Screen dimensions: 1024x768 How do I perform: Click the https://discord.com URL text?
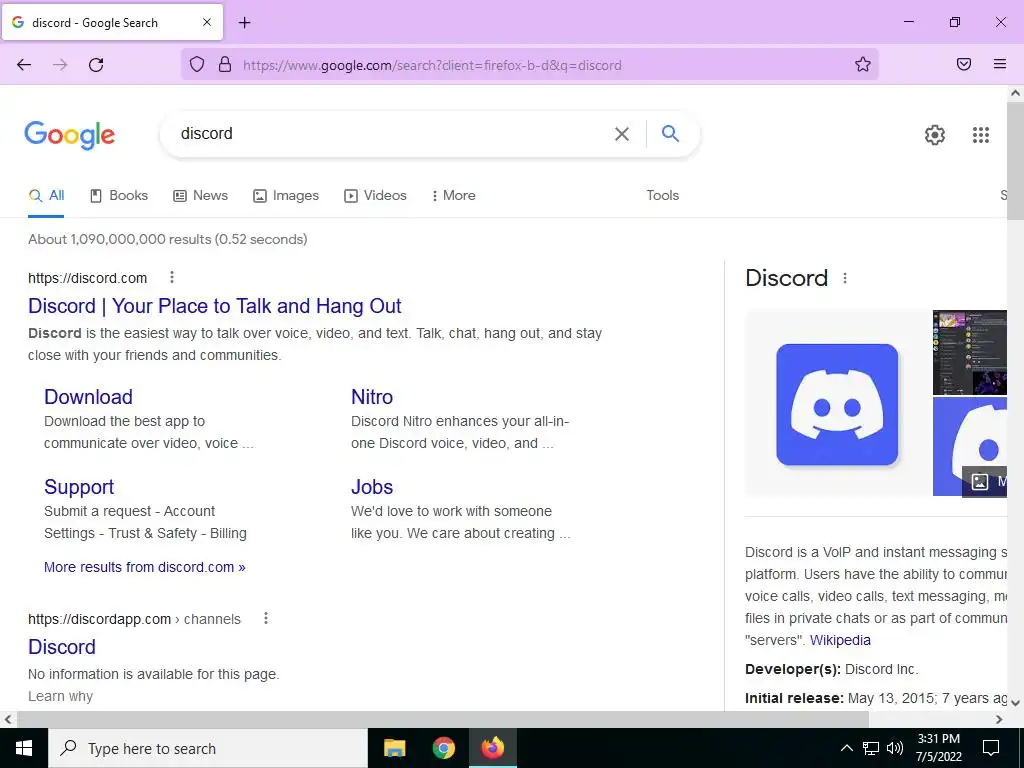(88, 278)
